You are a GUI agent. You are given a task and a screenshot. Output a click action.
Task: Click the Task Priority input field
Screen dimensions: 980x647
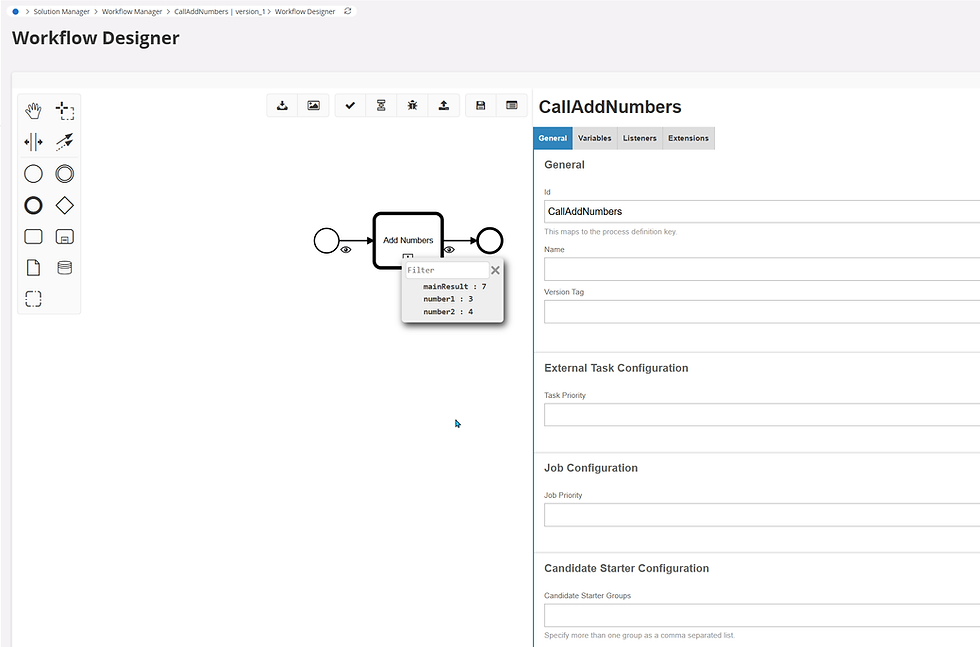(762, 414)
